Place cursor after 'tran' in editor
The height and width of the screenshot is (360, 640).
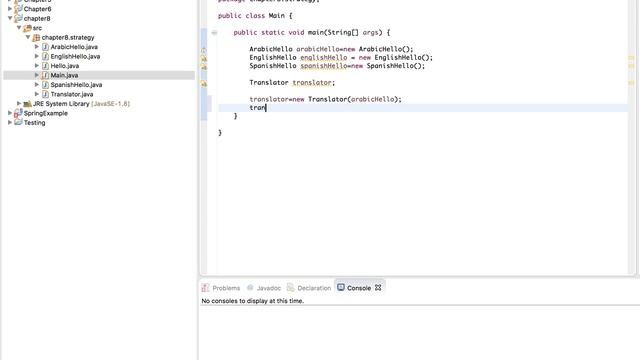coord(266,108)
